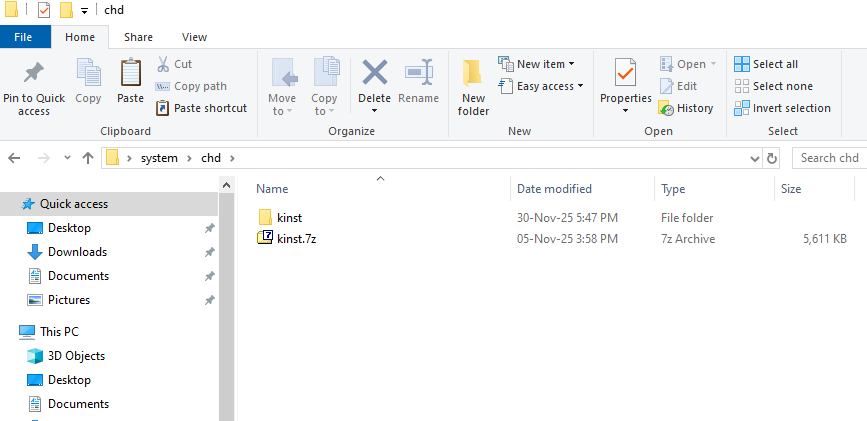Click Paste shortcut in Clipboard group
867x421 pixels.
click(201, 108)
